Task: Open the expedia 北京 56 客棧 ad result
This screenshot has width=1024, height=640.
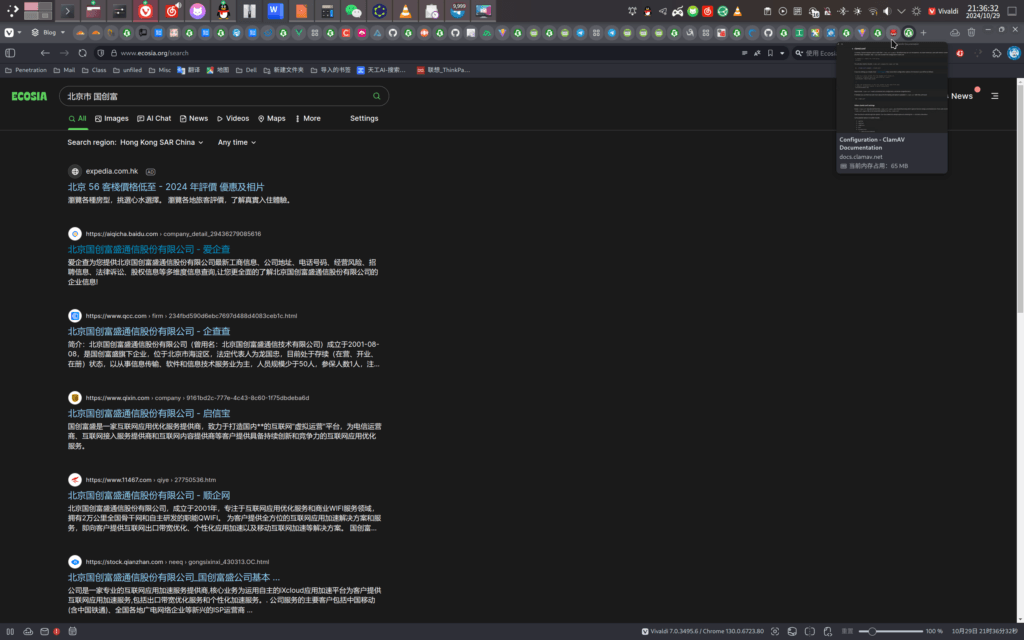Action: pyautogui.click(x=166, y=187)
